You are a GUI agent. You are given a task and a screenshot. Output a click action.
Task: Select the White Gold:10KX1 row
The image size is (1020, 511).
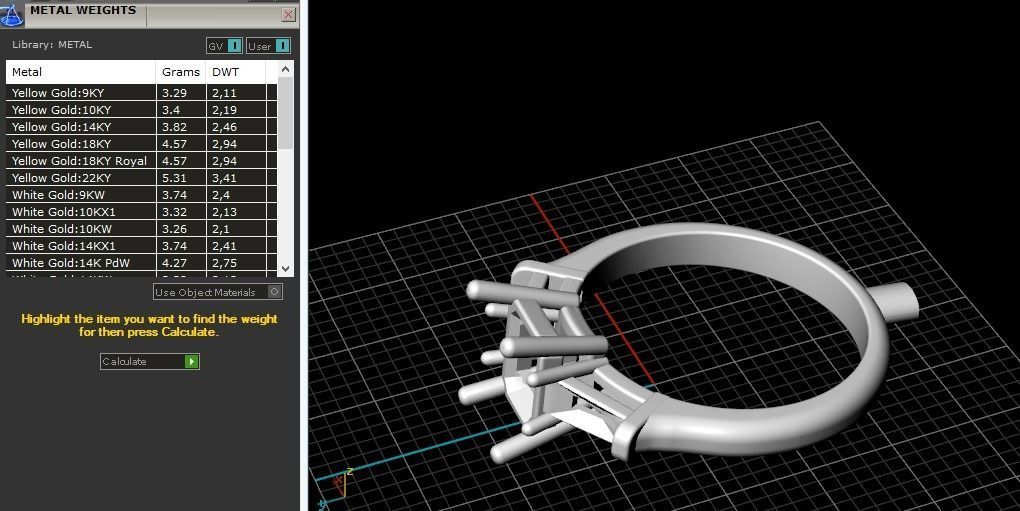(x=141, y=211)
